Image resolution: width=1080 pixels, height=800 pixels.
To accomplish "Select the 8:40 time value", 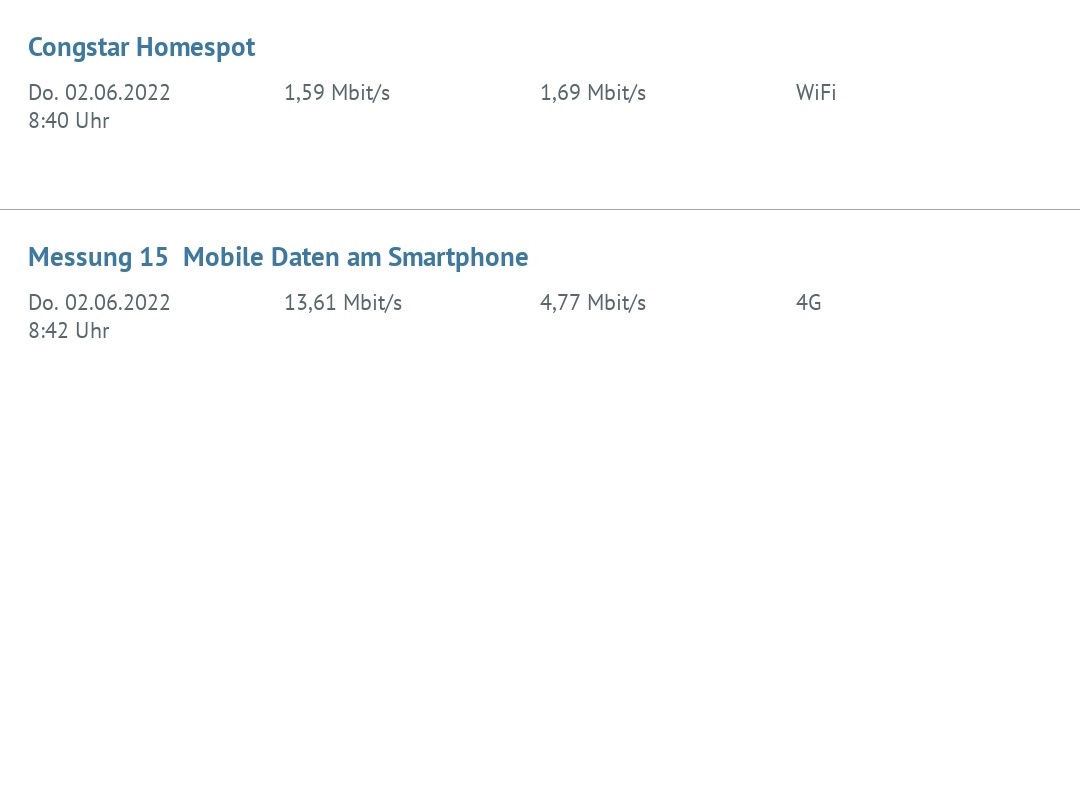I will pos(48,121).
